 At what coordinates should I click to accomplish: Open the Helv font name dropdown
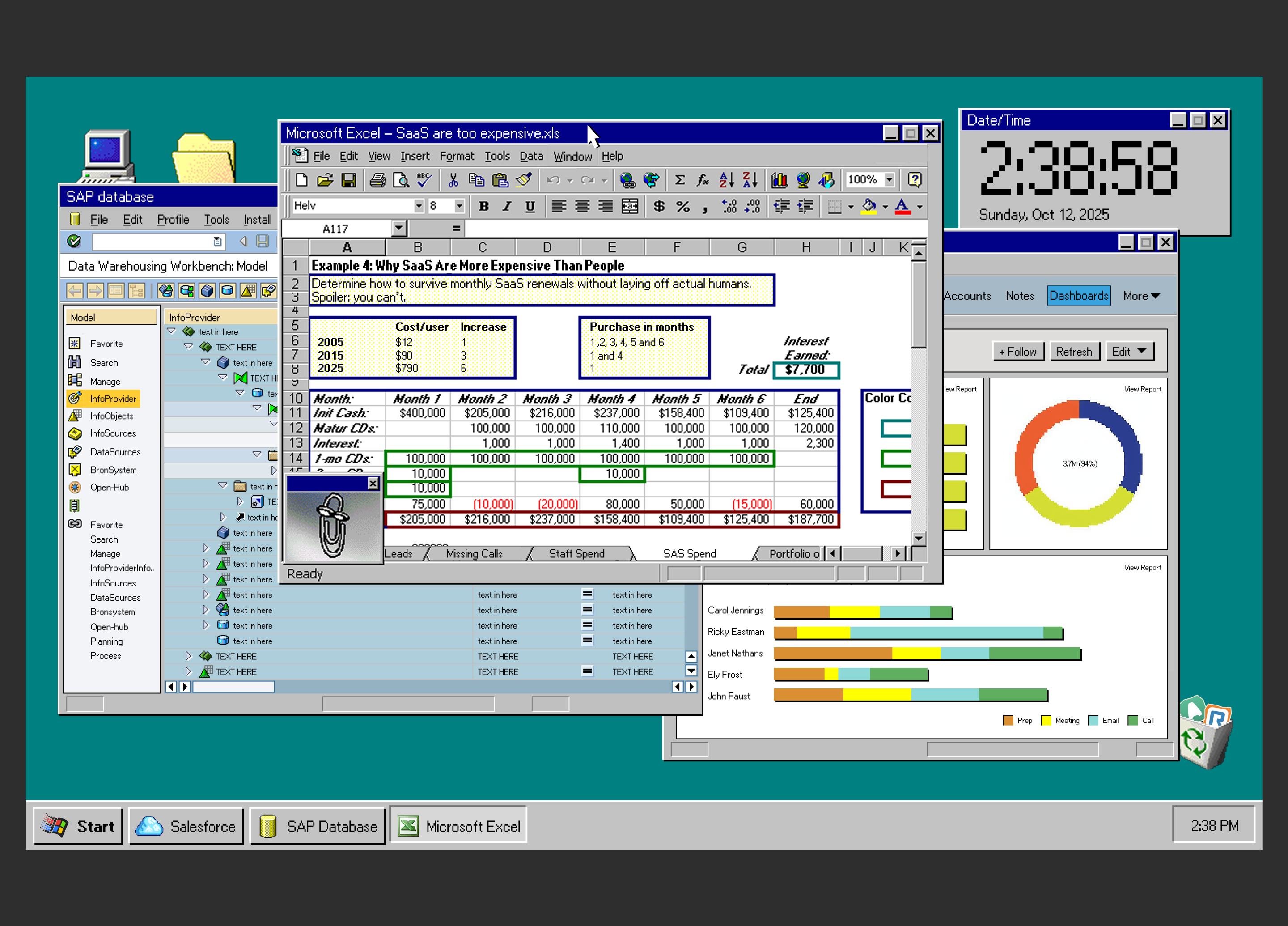tap(419, 206)
